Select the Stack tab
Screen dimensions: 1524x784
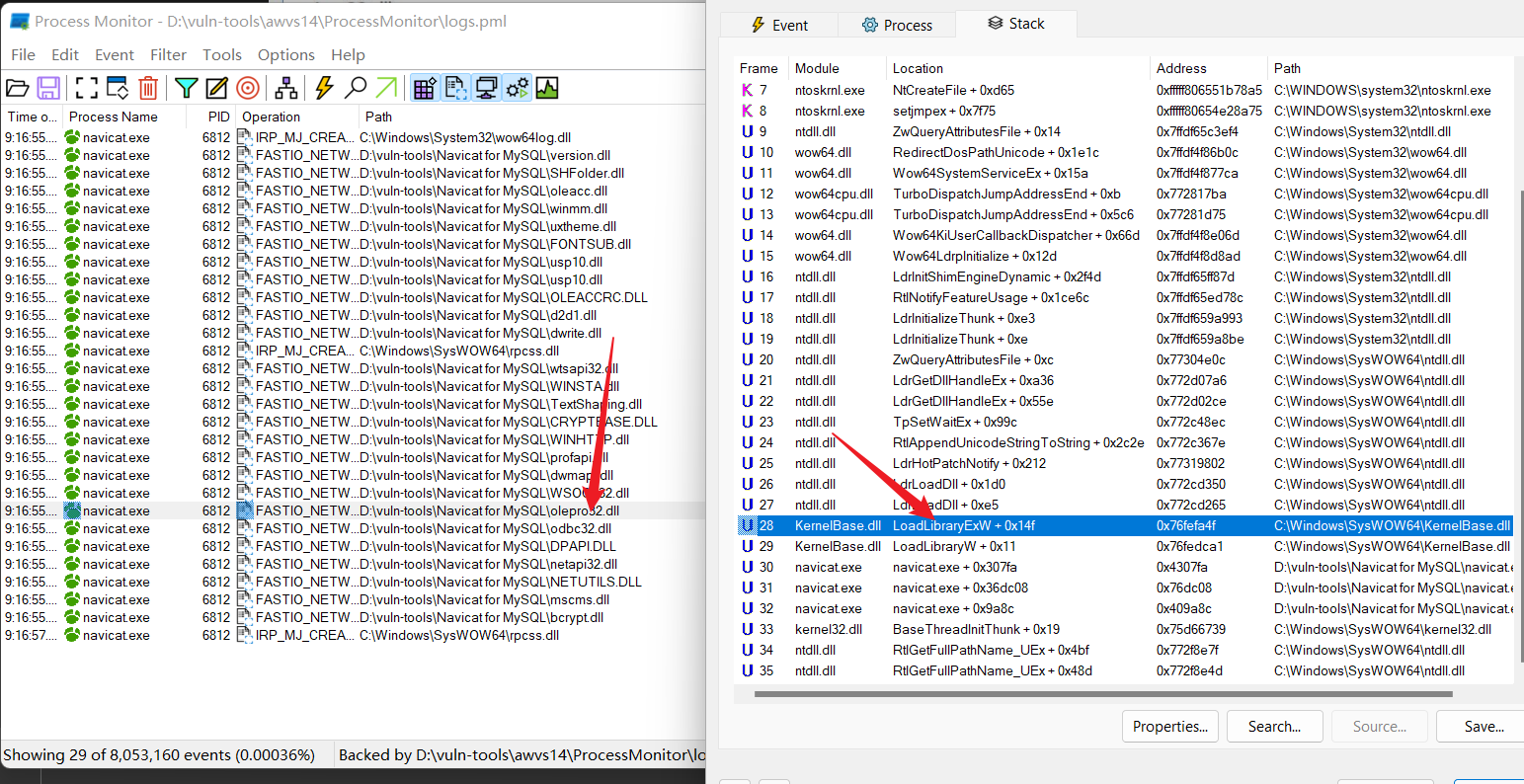1015,24
